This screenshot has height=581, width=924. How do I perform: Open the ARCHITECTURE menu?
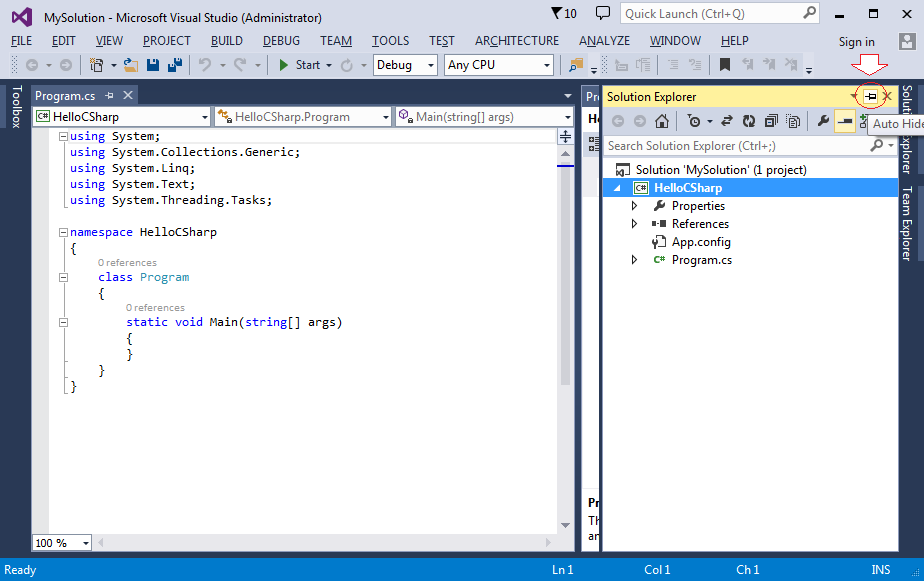(x=517, y=41)
